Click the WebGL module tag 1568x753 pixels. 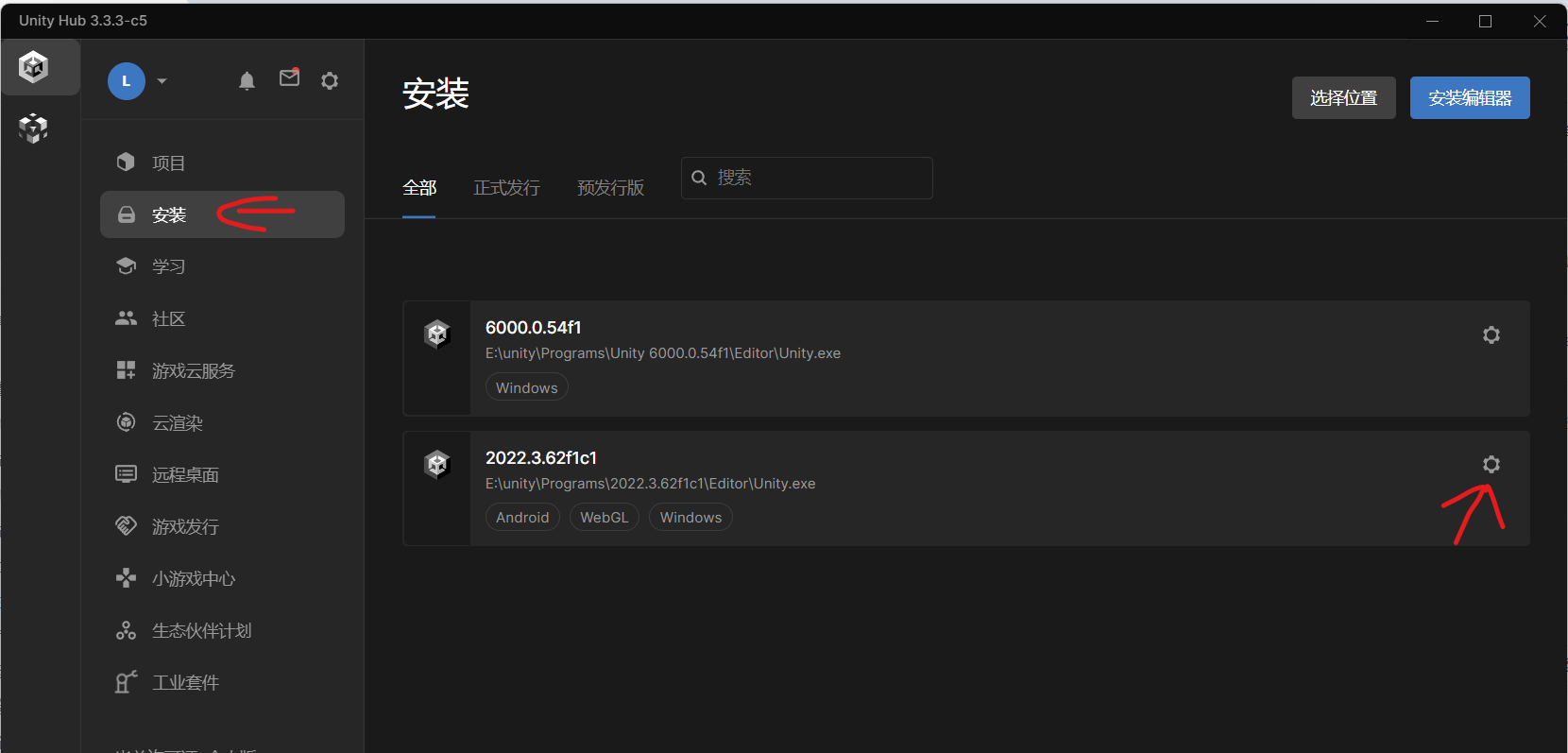click(x=605, y=518)
